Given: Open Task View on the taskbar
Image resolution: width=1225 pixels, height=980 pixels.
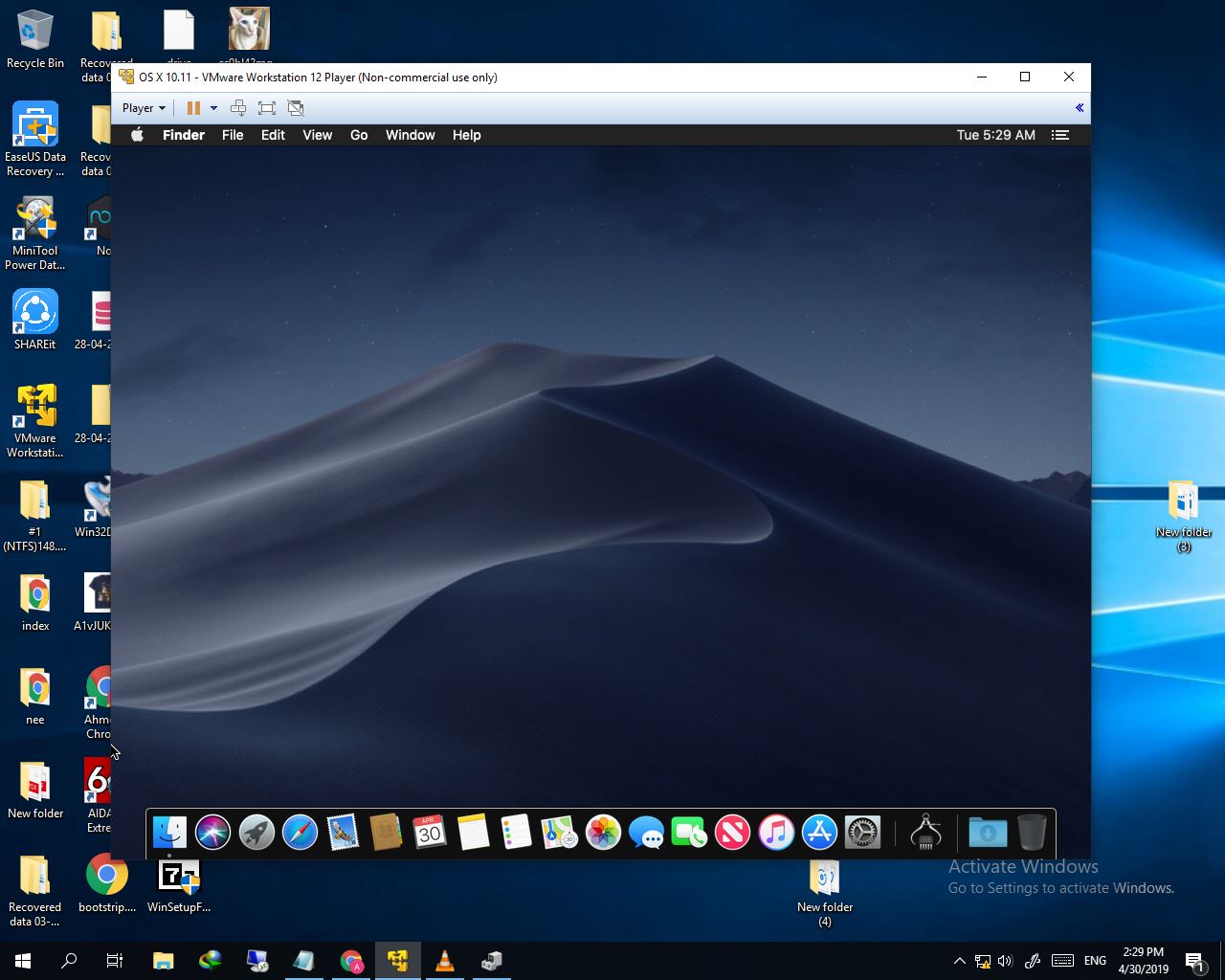Looking at the screenshot, I should pos(115,961).
